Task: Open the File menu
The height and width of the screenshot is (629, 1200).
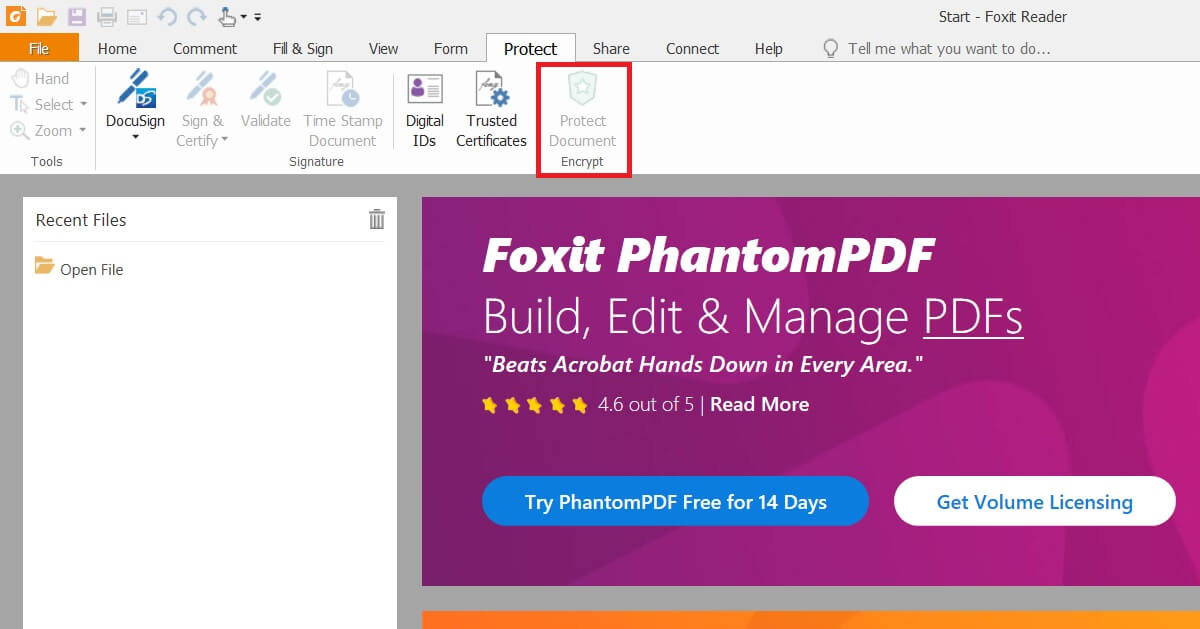Action: 39,47
